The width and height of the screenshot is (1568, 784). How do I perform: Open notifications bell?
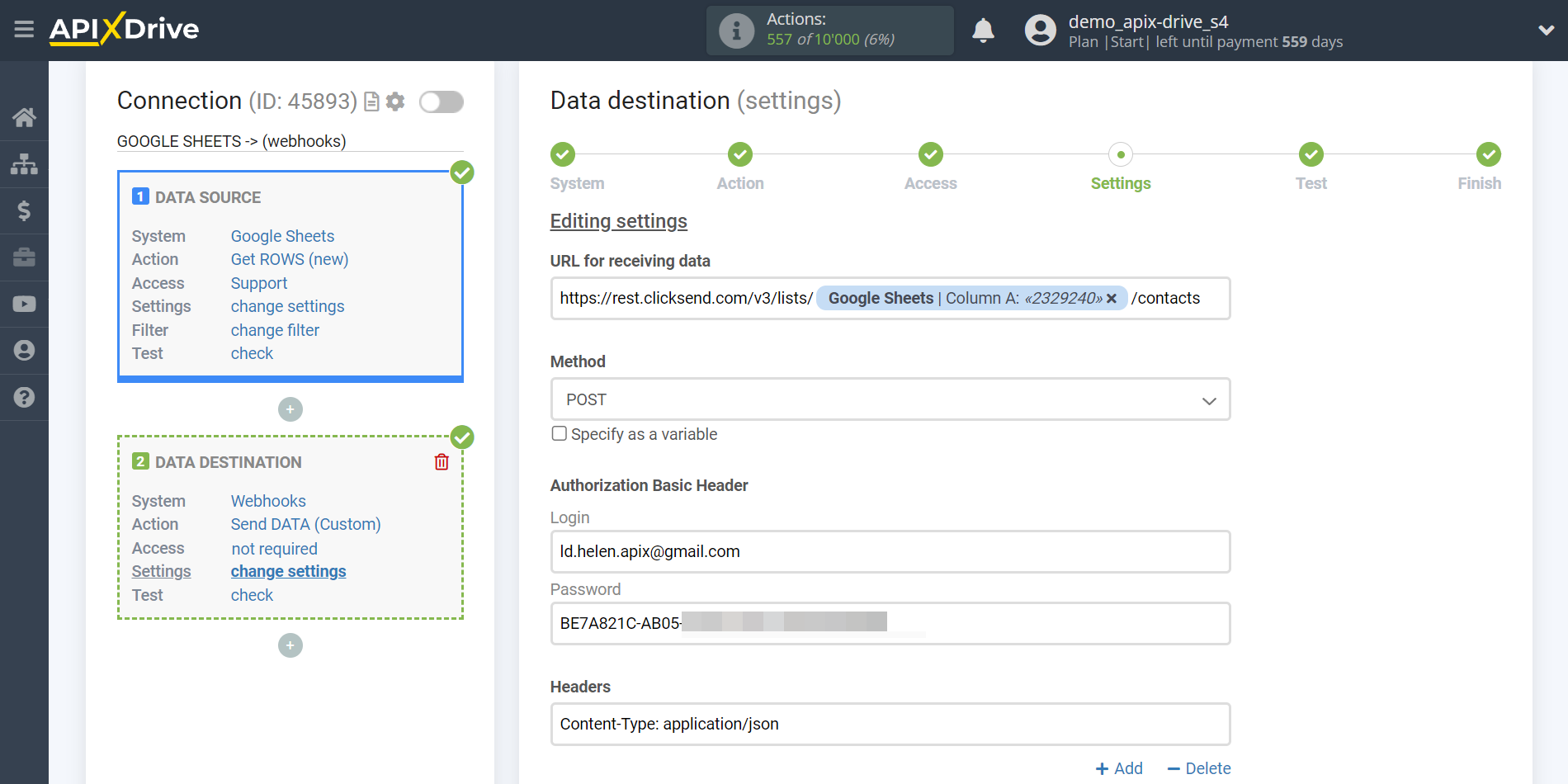tap(983, 31)
